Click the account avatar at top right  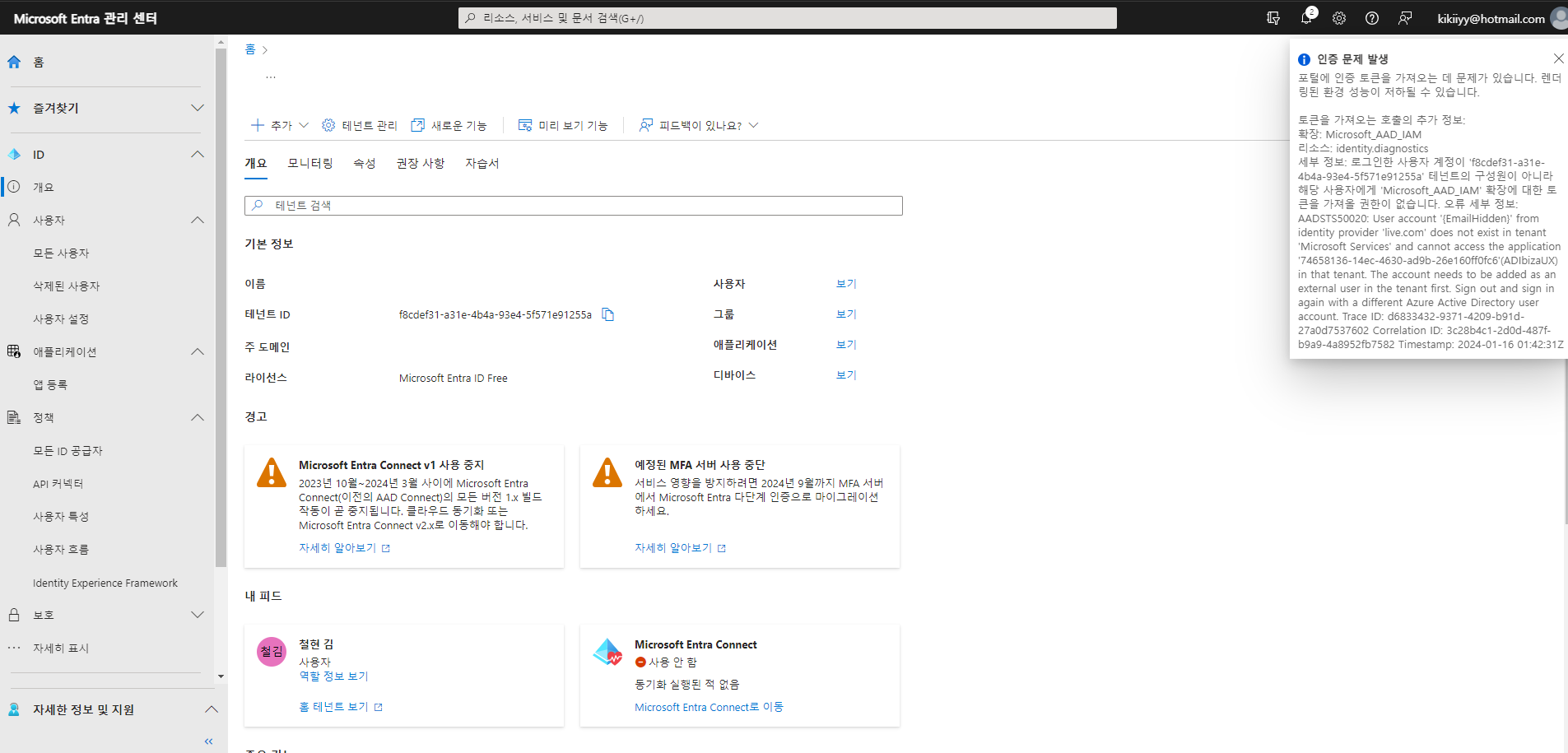pos(1559,18)
